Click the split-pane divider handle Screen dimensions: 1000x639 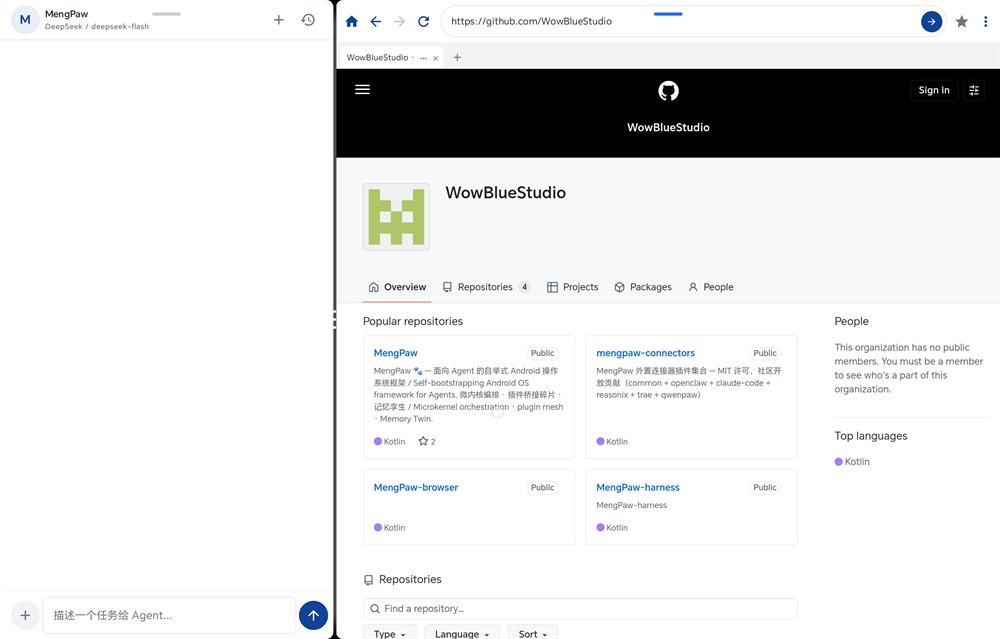pyautogui.click(x=334, y=320)
